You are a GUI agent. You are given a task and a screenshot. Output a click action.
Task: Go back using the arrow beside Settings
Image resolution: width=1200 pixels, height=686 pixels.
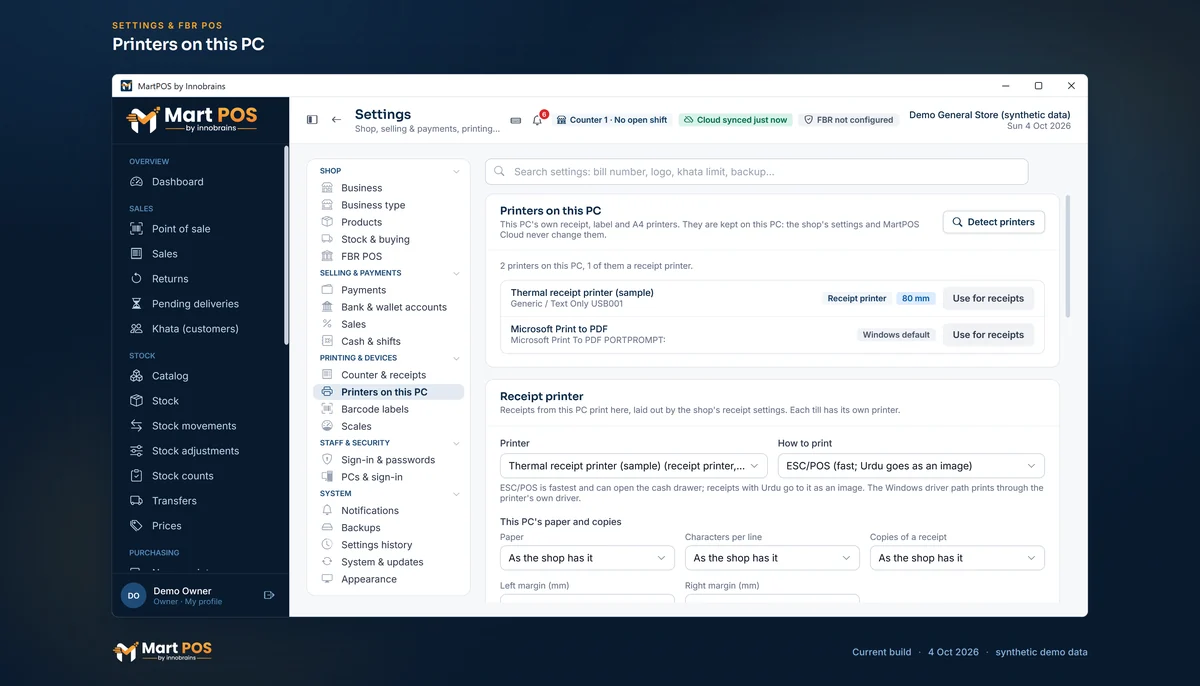[x=336, y=120]
